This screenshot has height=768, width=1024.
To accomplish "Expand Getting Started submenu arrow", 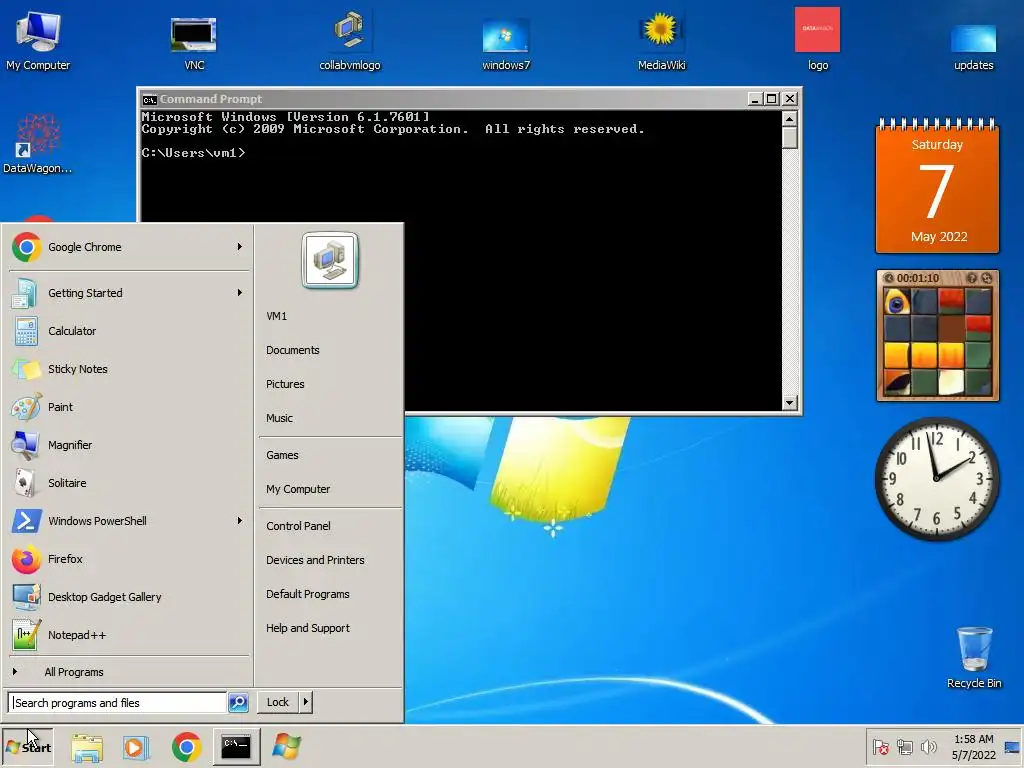I will [x=240, y=293].
